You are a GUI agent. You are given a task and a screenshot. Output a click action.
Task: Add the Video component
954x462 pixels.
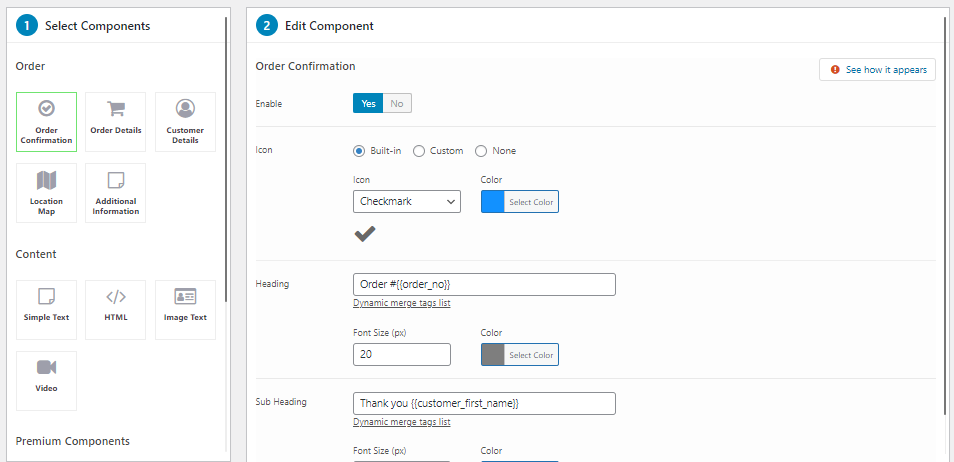click(46, 381)
